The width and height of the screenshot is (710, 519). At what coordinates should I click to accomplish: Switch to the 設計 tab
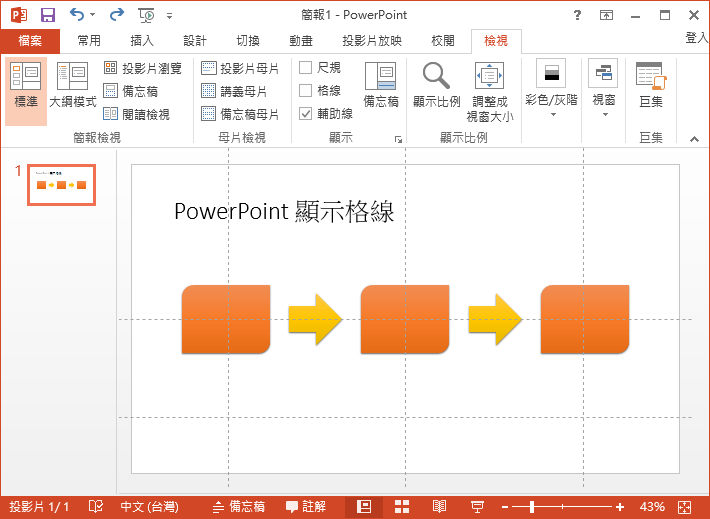(x=195, y=41)
